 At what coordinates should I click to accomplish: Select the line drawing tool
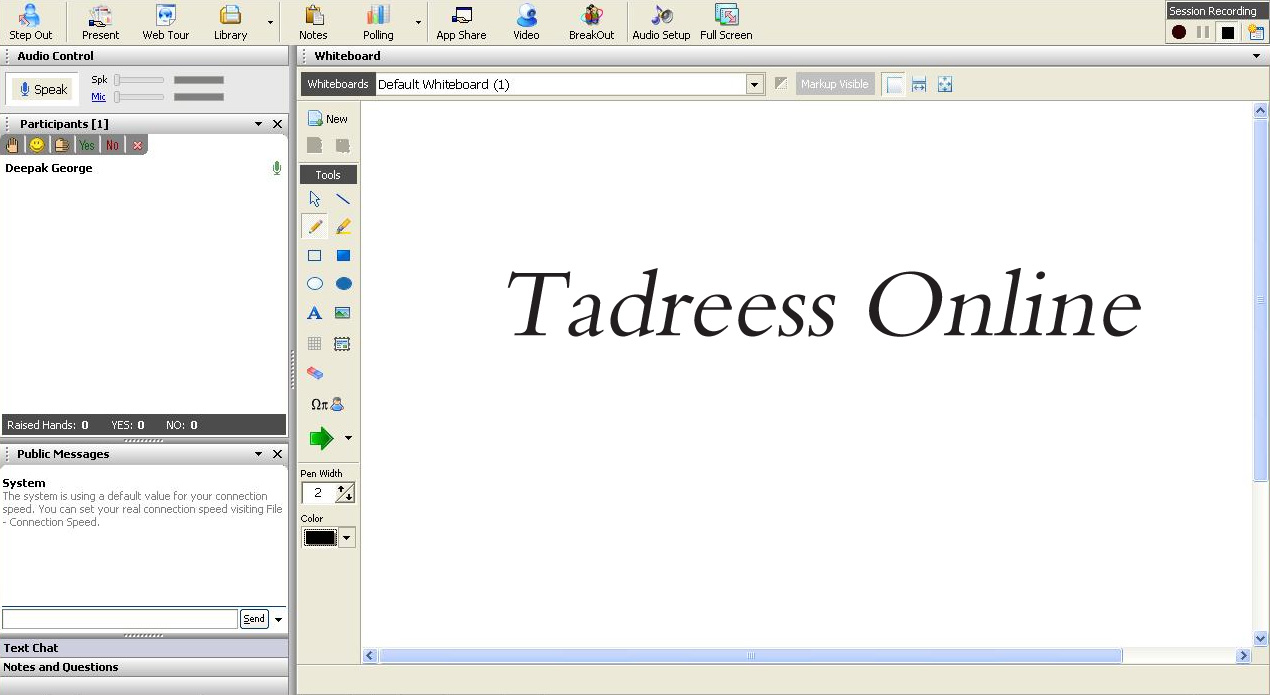(x=343, y=199)
